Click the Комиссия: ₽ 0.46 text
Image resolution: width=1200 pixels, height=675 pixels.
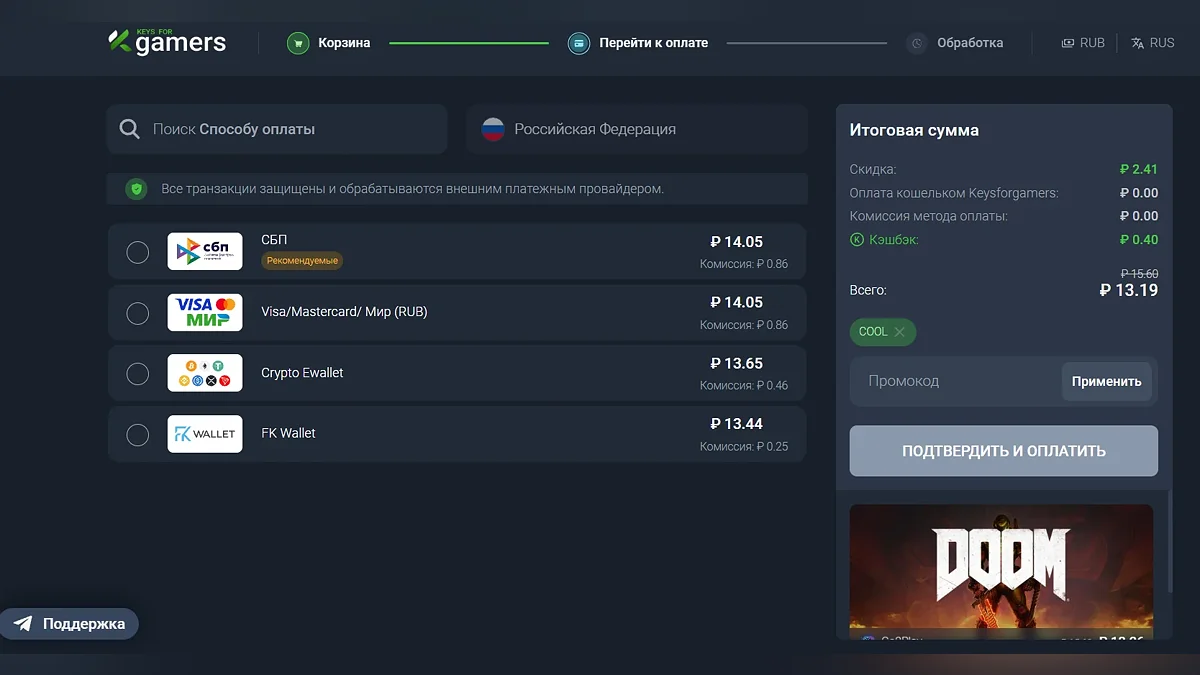(744, 385)
